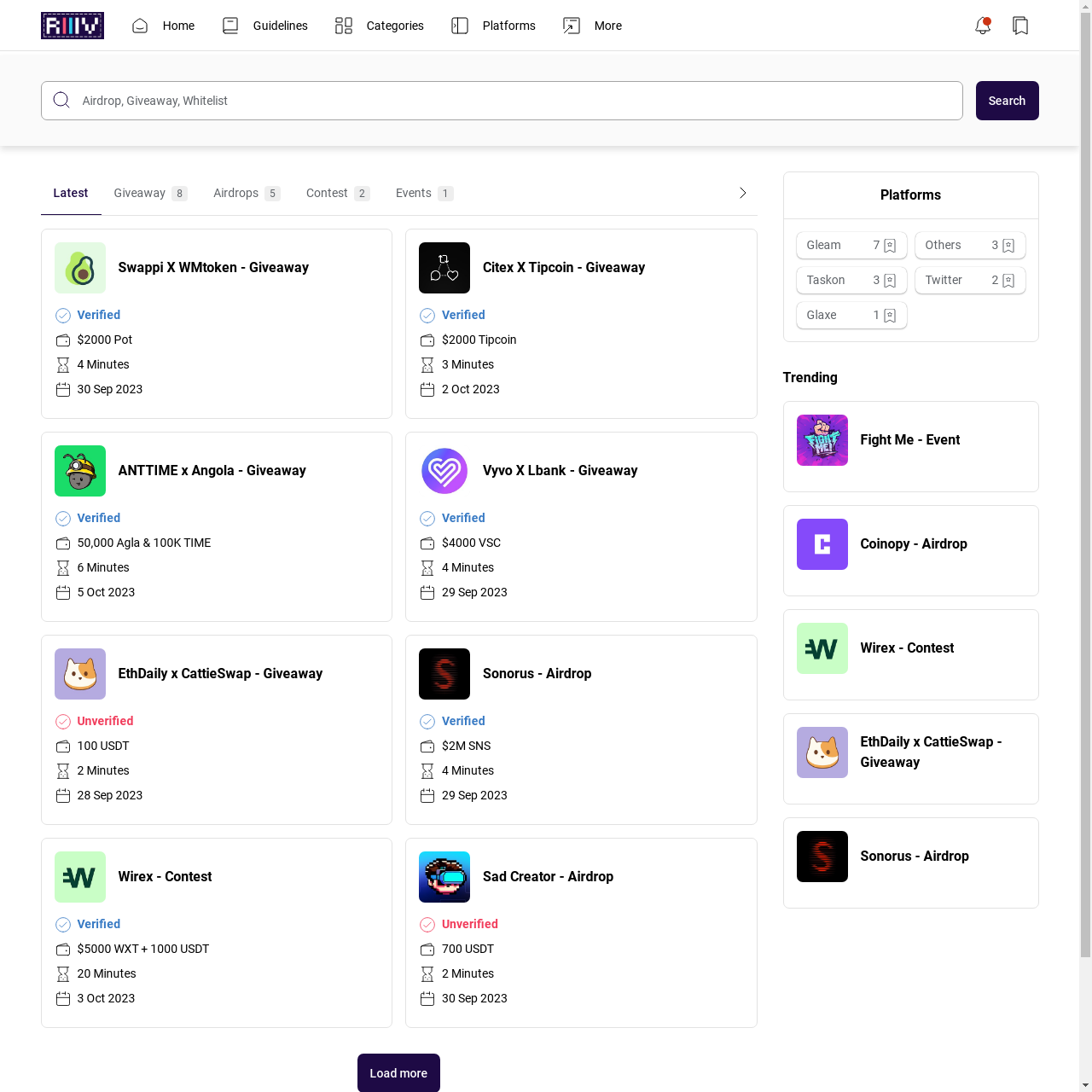Click Coinopy trending logo
This screenshot has width=1092, height=1092.
[x=822, y=544]
